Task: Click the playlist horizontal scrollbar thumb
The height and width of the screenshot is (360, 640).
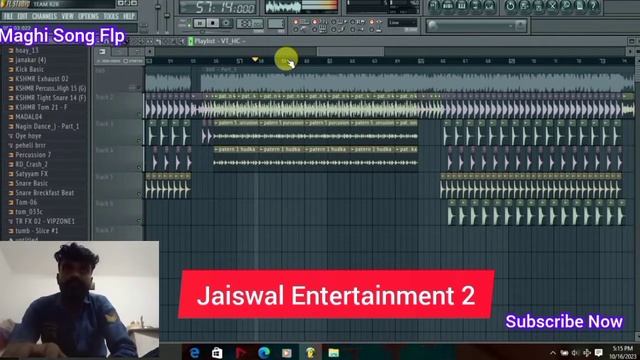Action: 351,51
